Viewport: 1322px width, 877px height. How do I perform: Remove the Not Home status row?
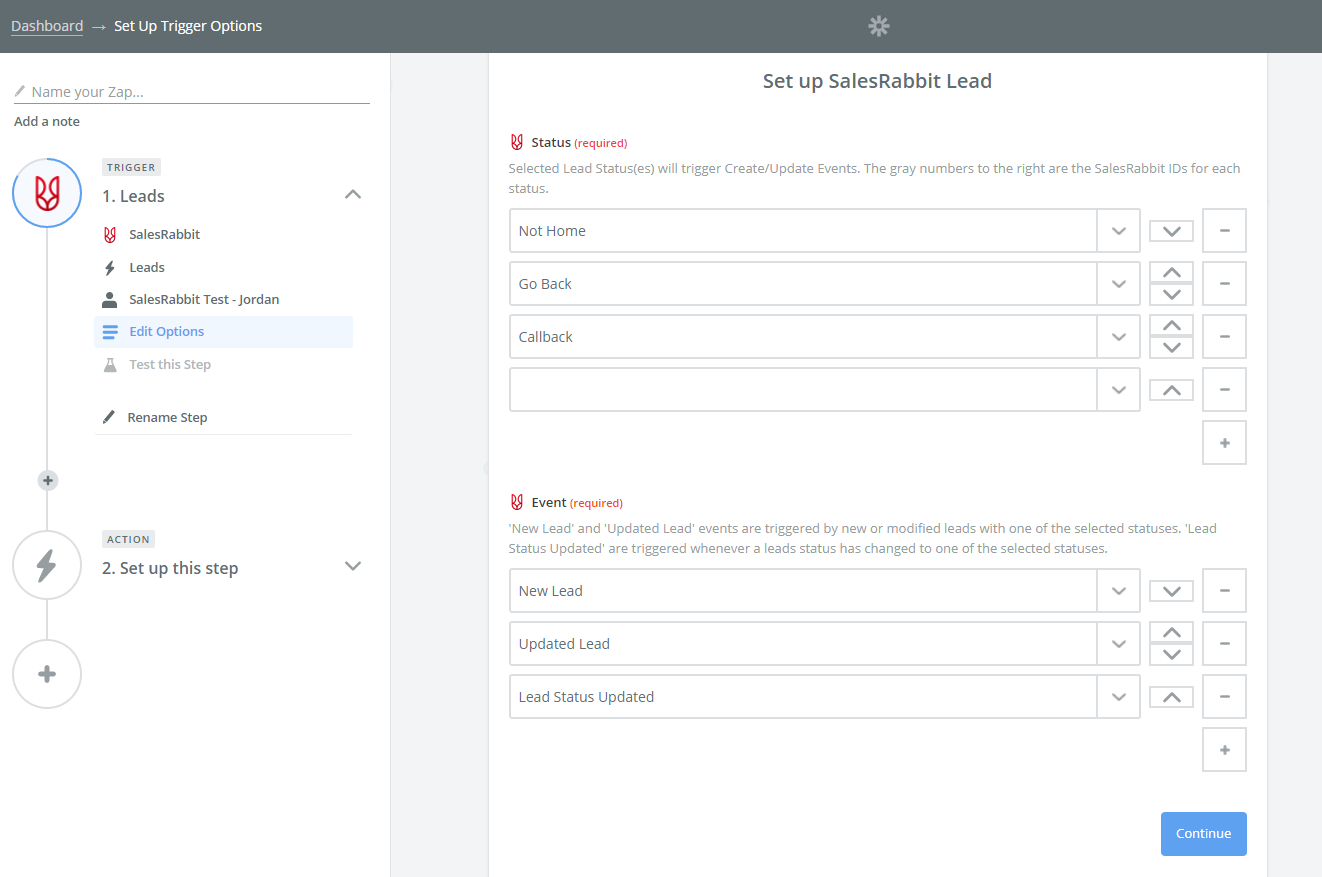[1224, 231]
